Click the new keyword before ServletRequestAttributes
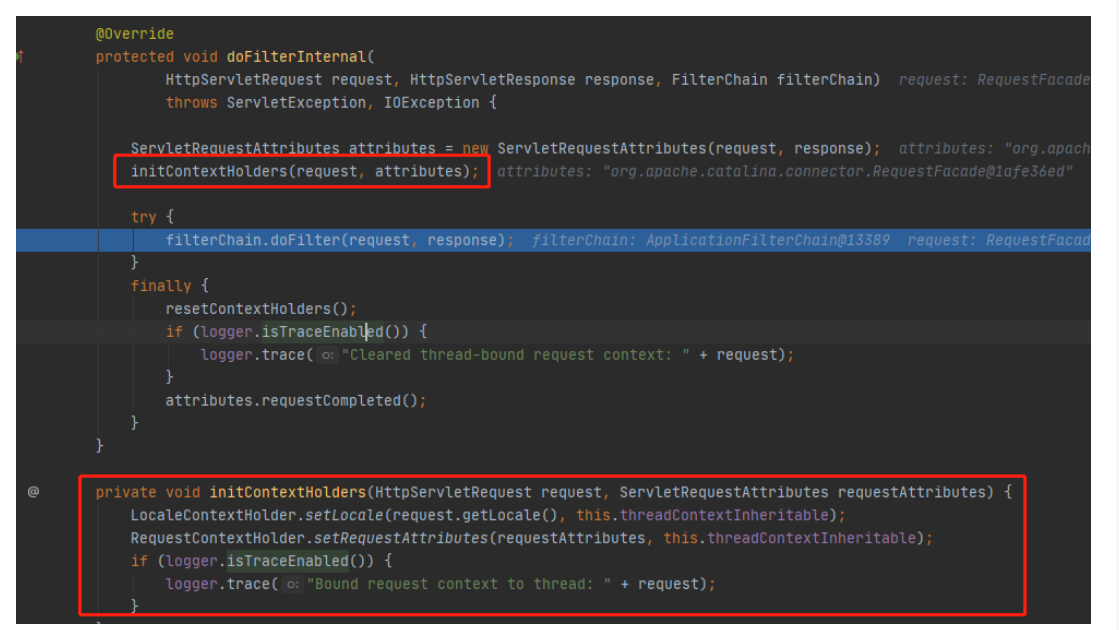 [x=475, y=148]
